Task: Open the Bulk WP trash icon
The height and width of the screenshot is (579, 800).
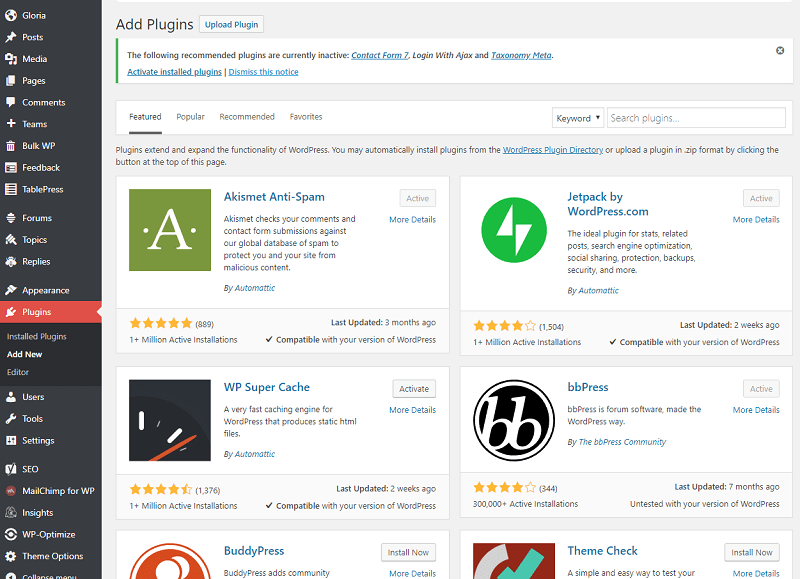Action: 11,146
